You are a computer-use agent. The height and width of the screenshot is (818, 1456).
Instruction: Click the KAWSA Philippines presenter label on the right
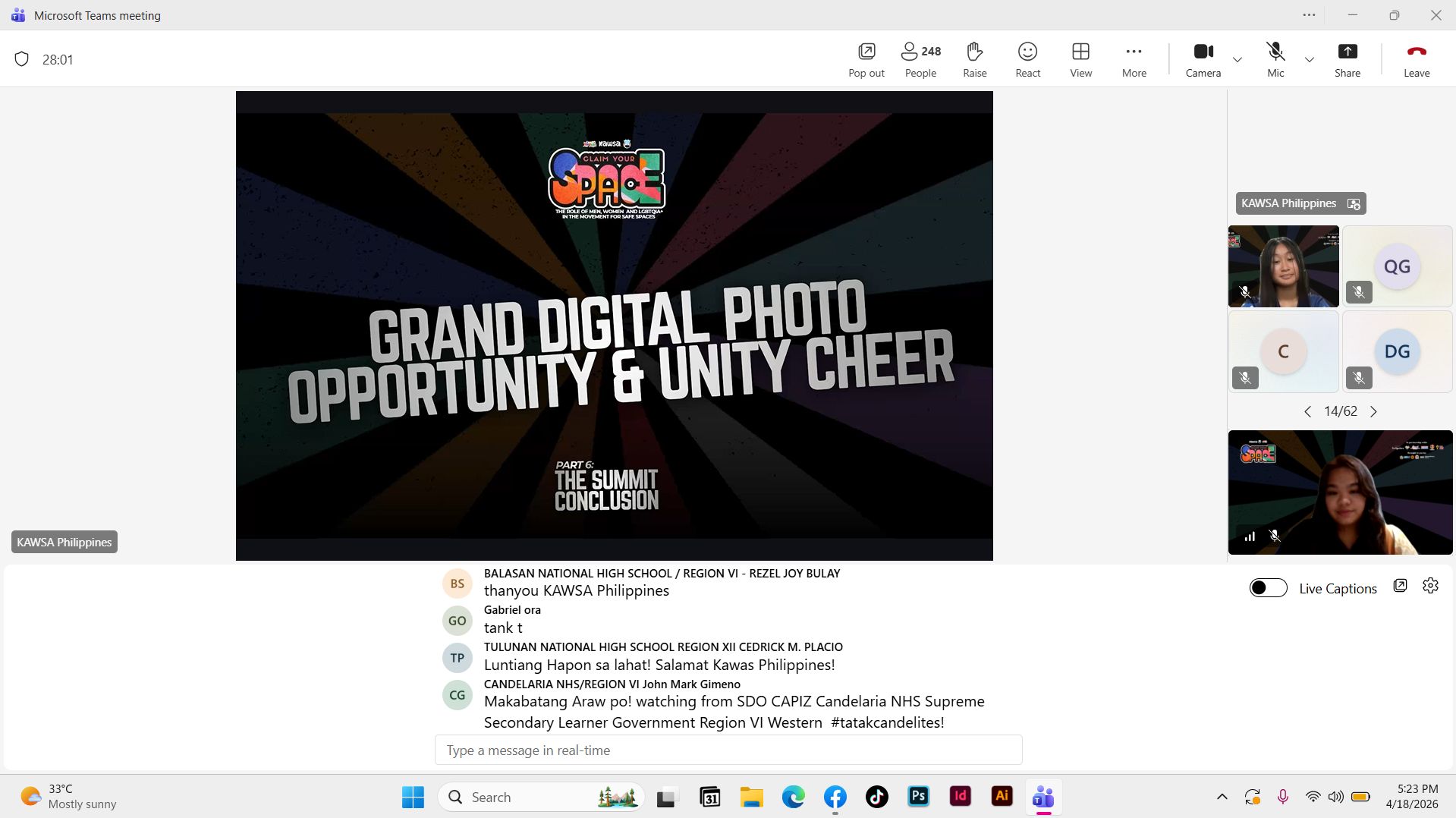click(1288, 203)
